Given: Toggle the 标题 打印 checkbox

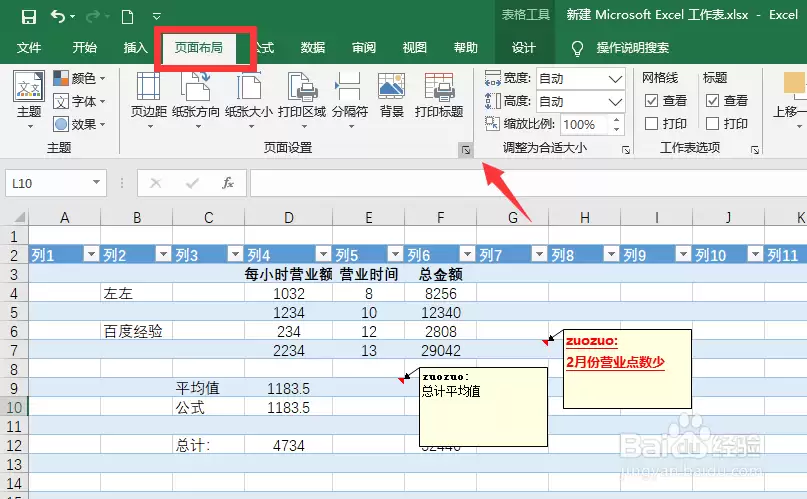Looking at the screenshot, I should pos(712,123).
